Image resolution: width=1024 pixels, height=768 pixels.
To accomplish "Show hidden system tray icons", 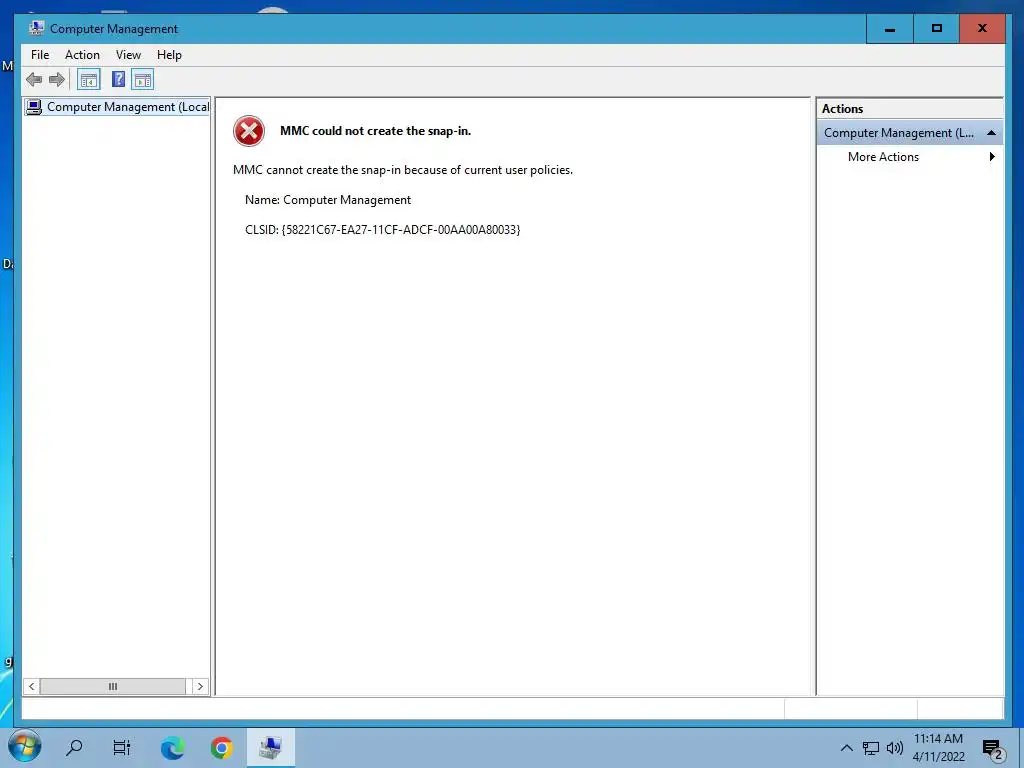I will click(846, 748).
